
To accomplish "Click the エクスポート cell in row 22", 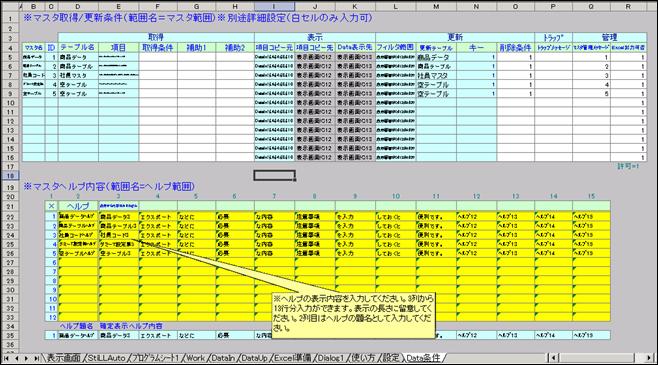I will 158,217.
